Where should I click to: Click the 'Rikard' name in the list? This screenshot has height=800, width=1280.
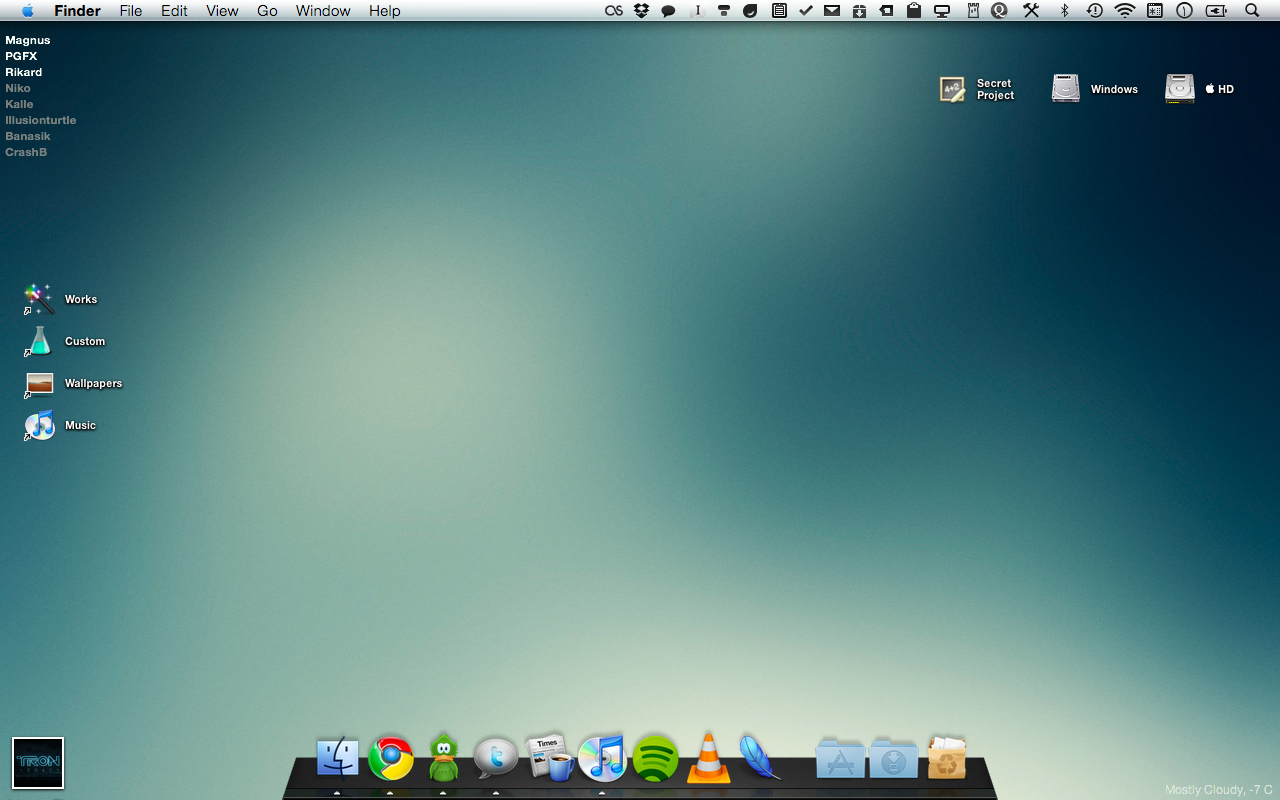click(24, 72)
